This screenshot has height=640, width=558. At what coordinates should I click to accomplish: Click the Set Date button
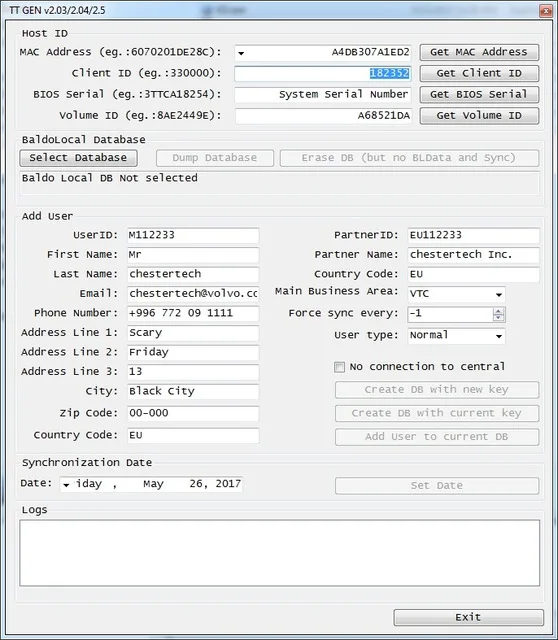coord(437,486)
